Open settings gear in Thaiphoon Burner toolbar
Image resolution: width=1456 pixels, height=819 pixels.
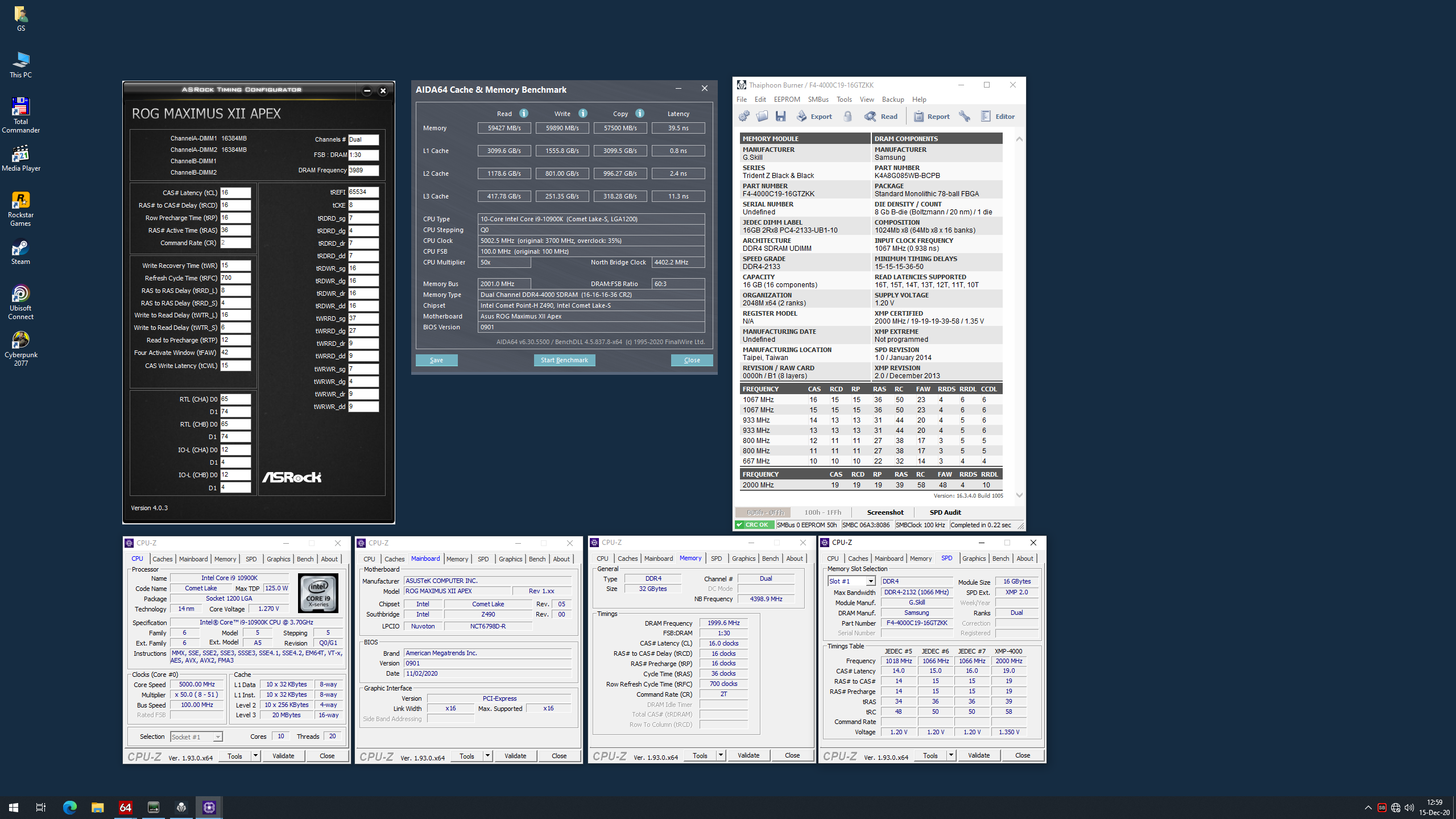(x=744, y=116)
